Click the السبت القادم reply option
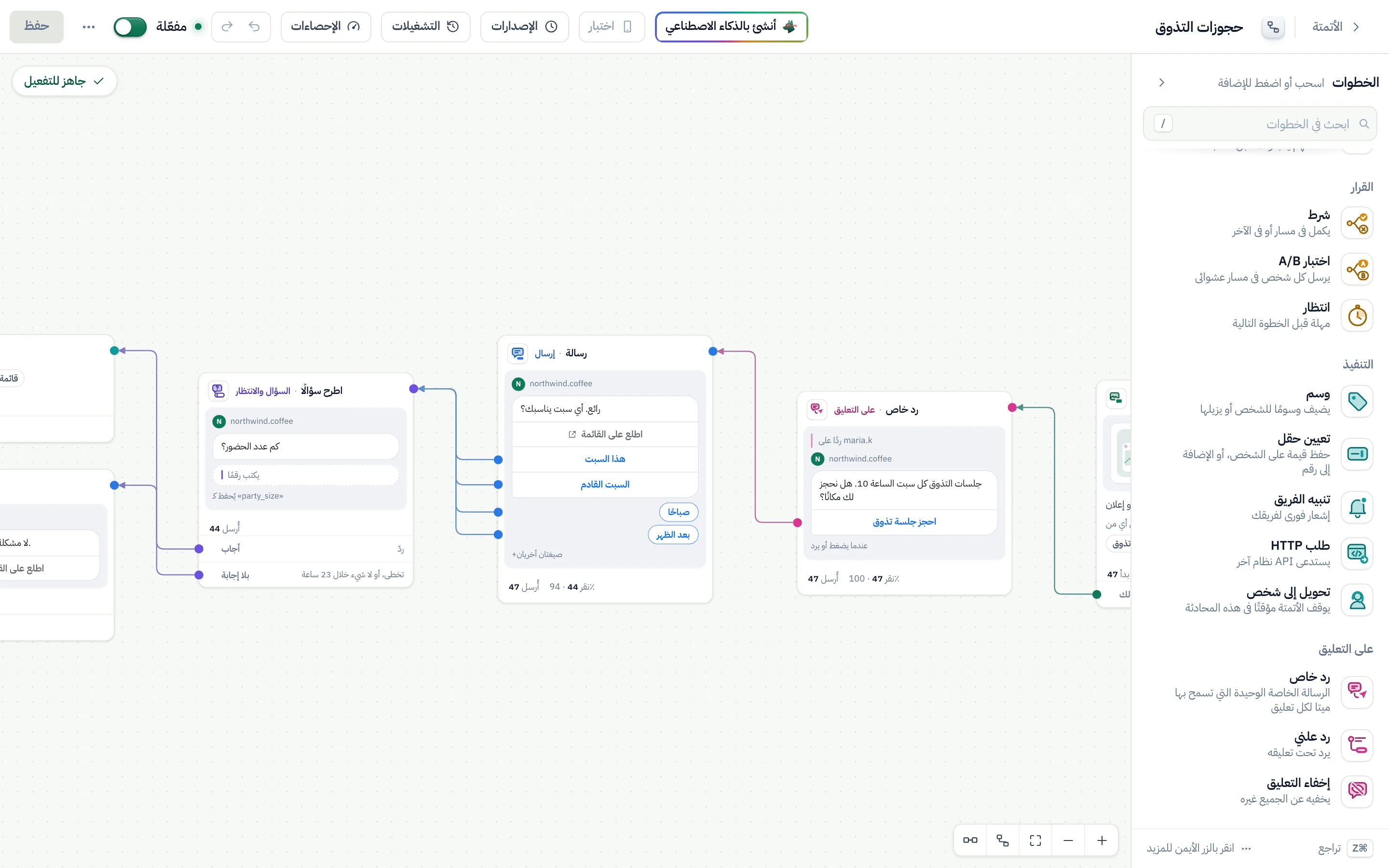Viewport: 1389px width, 868px height. [605, 485]
